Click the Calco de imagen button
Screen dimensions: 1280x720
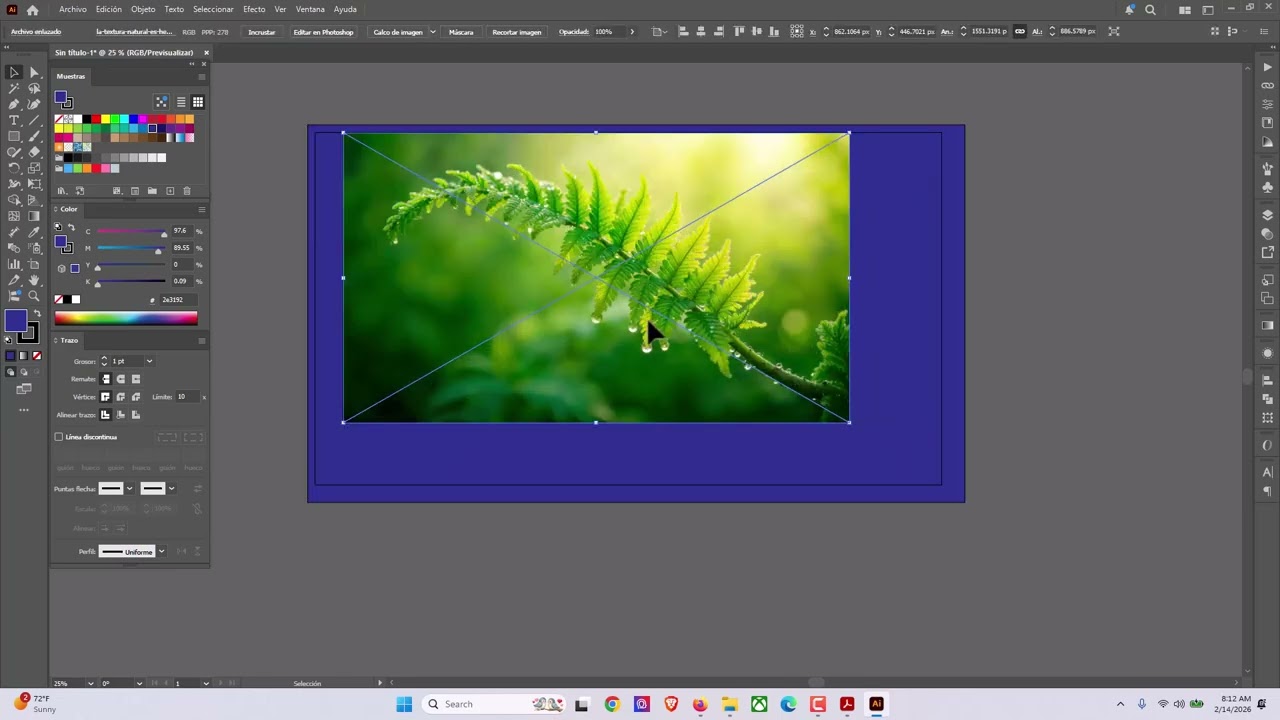398,32
